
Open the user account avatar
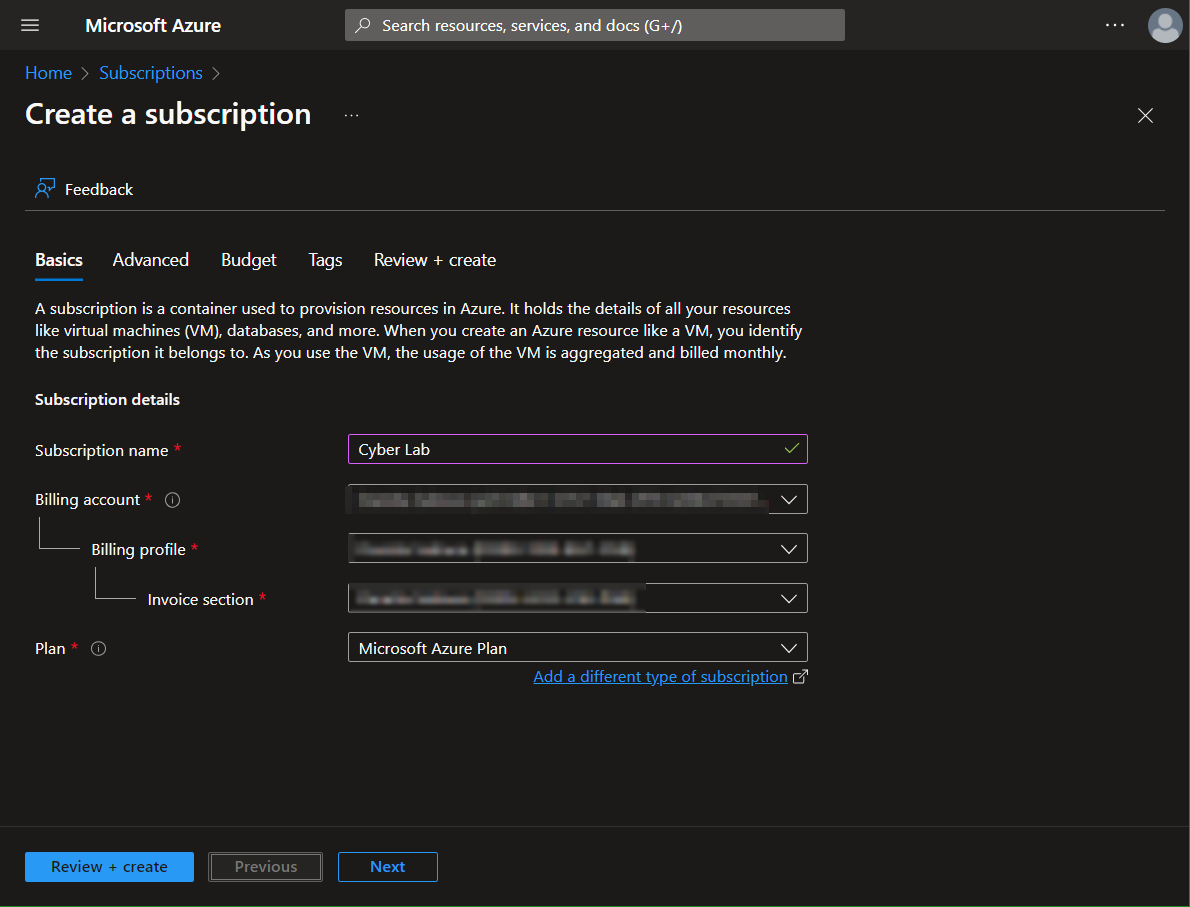click(1165, 25)
